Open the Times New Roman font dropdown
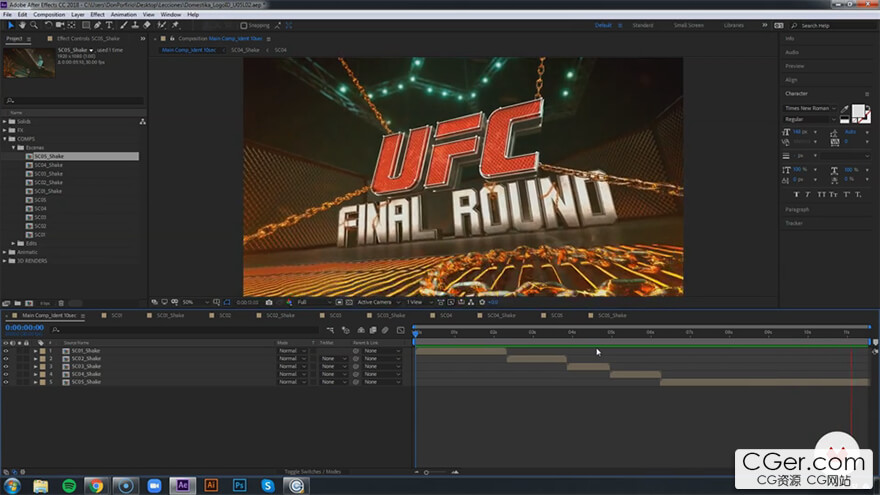Viewport: 880px width, 495px height. click(x=810, y=108)
